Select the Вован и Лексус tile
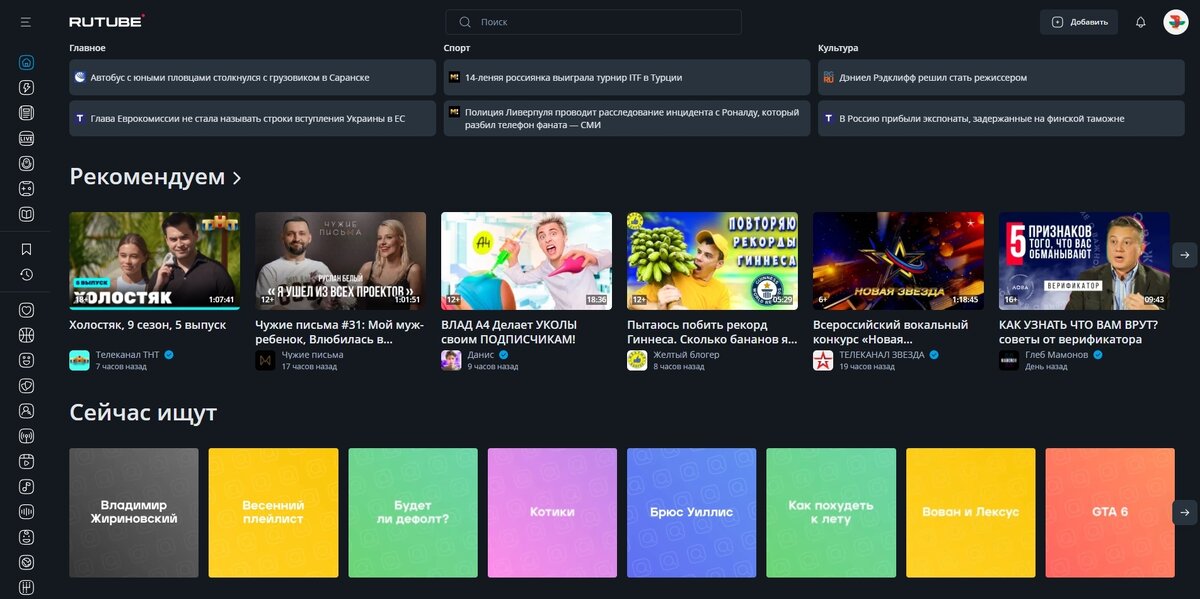1200x599 pixels. coord(971,512)
